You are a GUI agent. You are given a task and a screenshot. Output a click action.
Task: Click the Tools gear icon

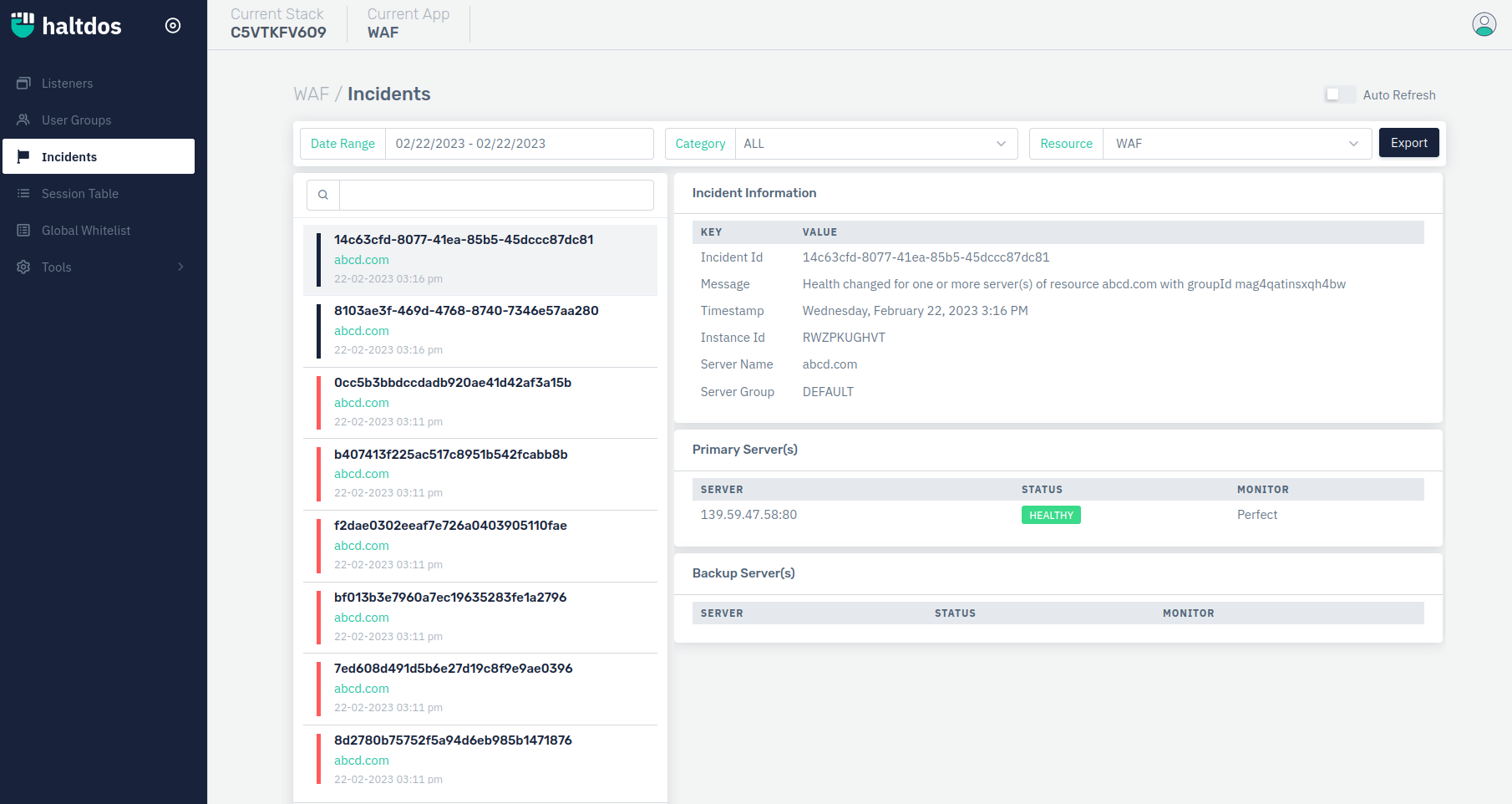pyautogui.click(x=23, y=267)
